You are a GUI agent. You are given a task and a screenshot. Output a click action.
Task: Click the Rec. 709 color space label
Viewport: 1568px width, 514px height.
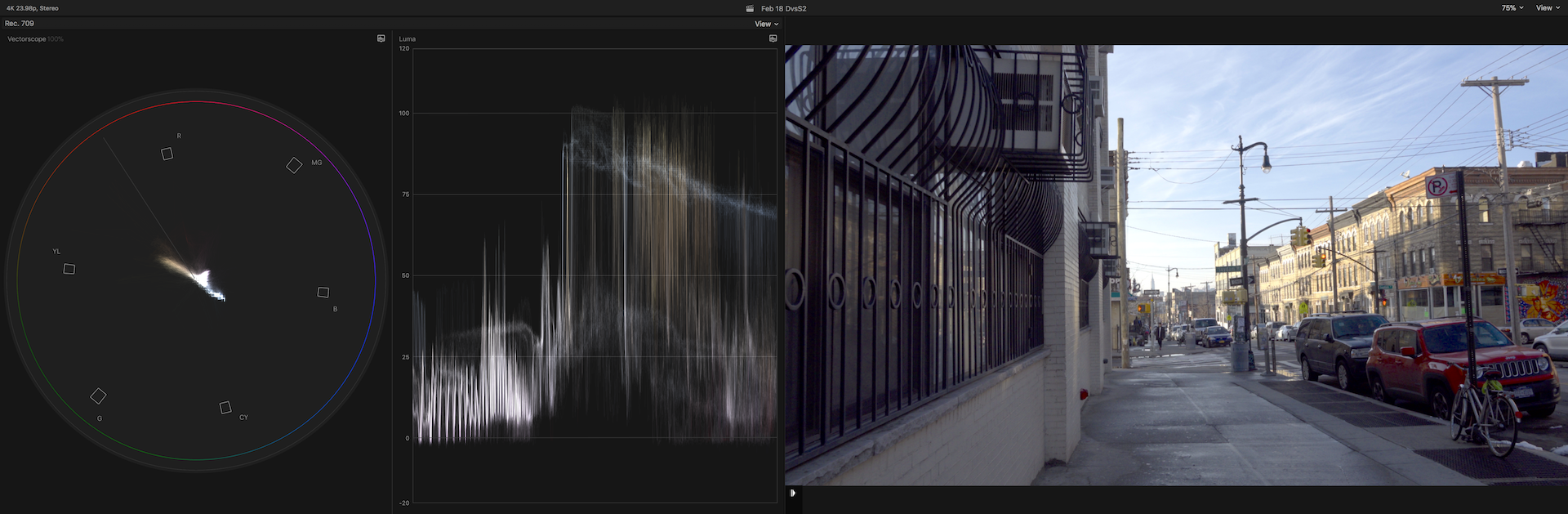(20, 24)
